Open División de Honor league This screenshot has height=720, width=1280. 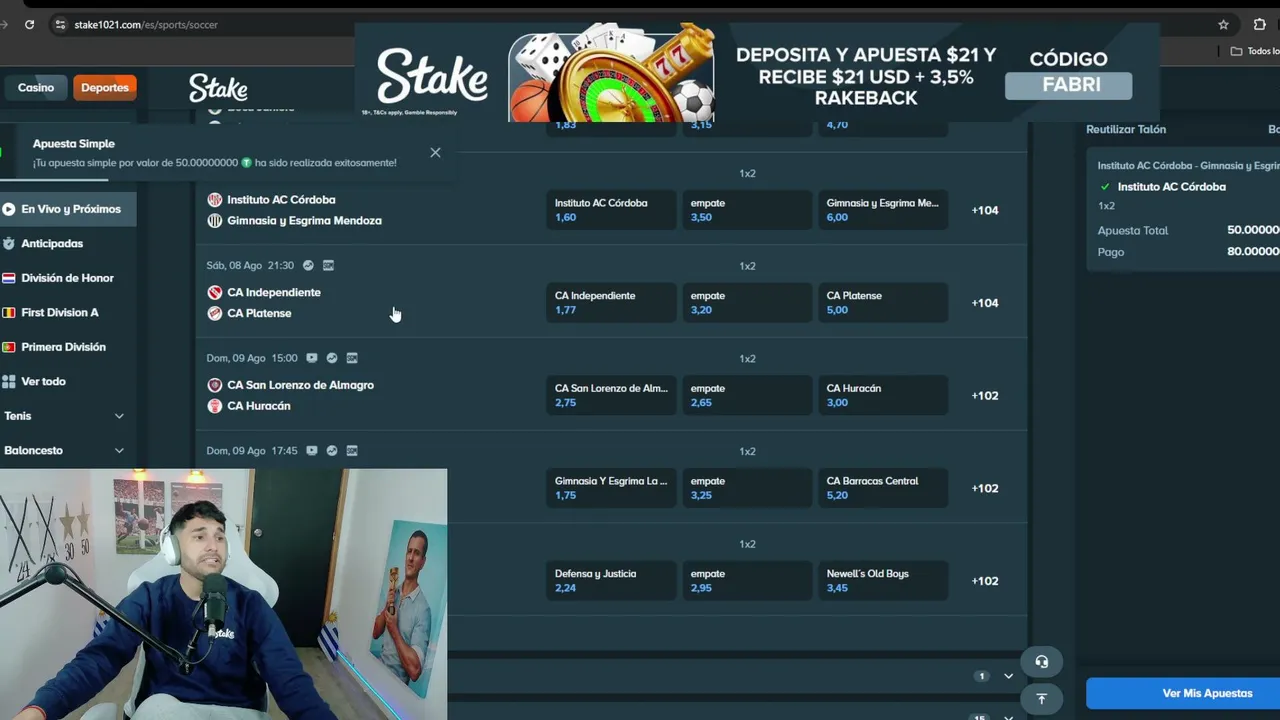click(x=67, y=278)
